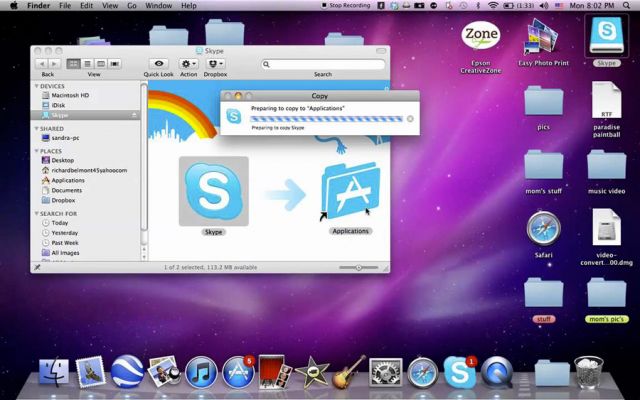The image size is (640, 400).
Task: Open the Go menu
Action: (x=131, y=5)
